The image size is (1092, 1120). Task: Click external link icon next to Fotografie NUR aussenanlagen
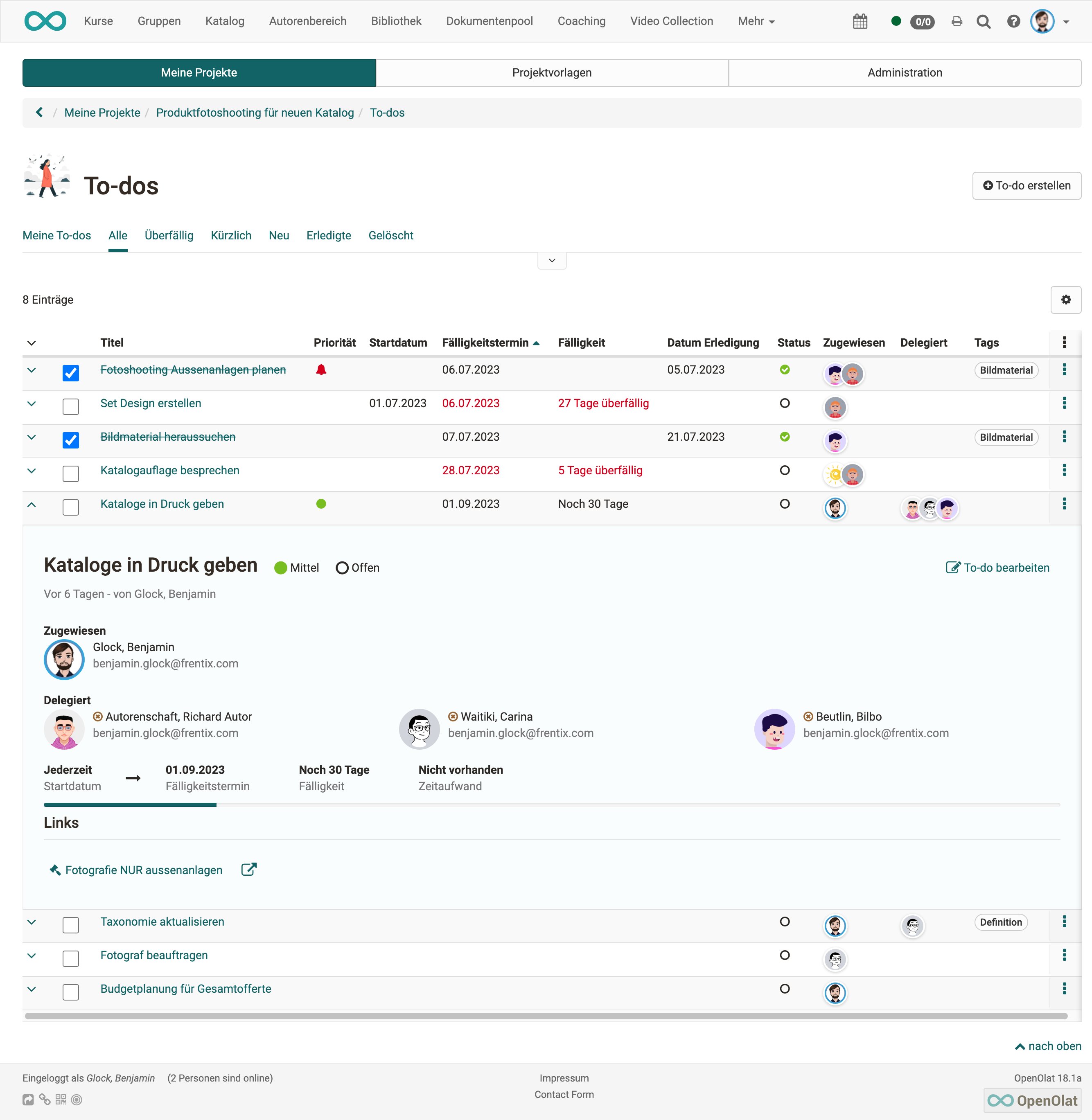click(248, 870)
